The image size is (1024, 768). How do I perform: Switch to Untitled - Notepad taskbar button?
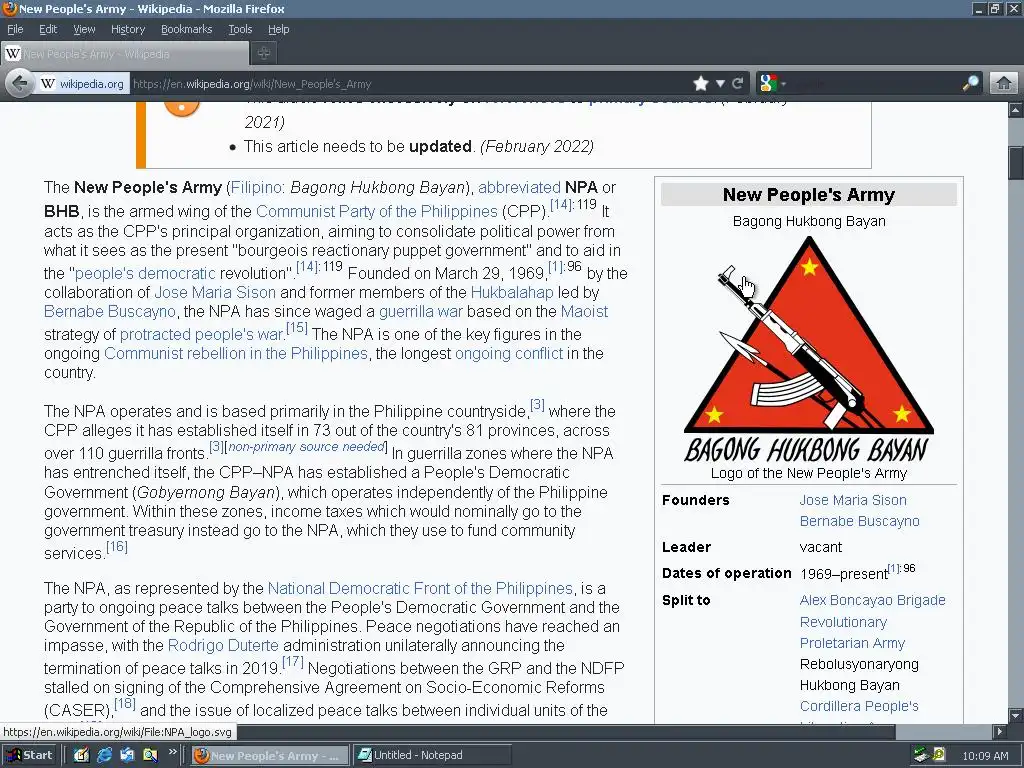coord(432,755)
